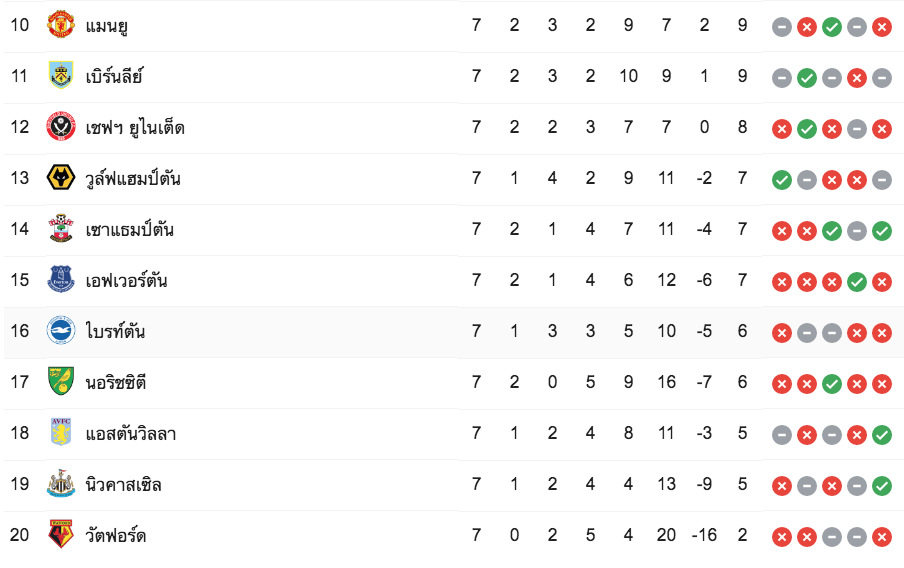The image size is (904, 568).
Task: Click the Watford club crest
Action: [61, 535]
